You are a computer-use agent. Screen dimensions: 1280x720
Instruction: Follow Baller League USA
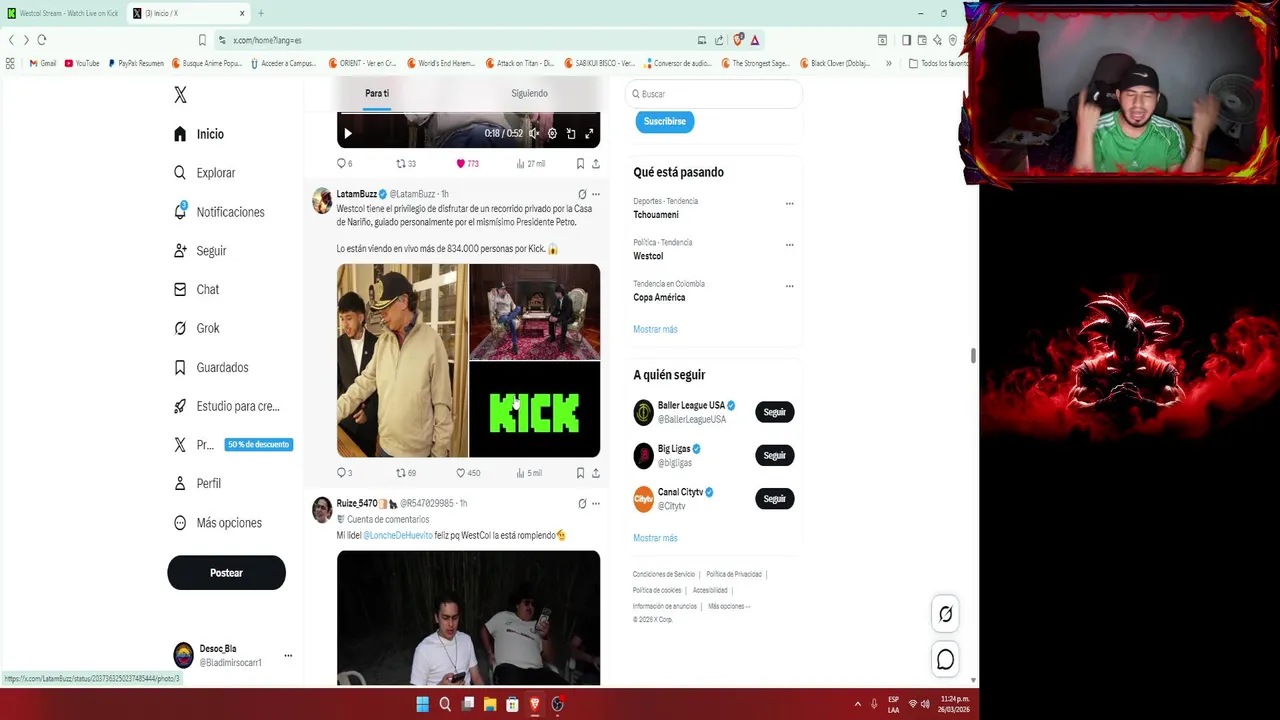click(x=775, y=412)
